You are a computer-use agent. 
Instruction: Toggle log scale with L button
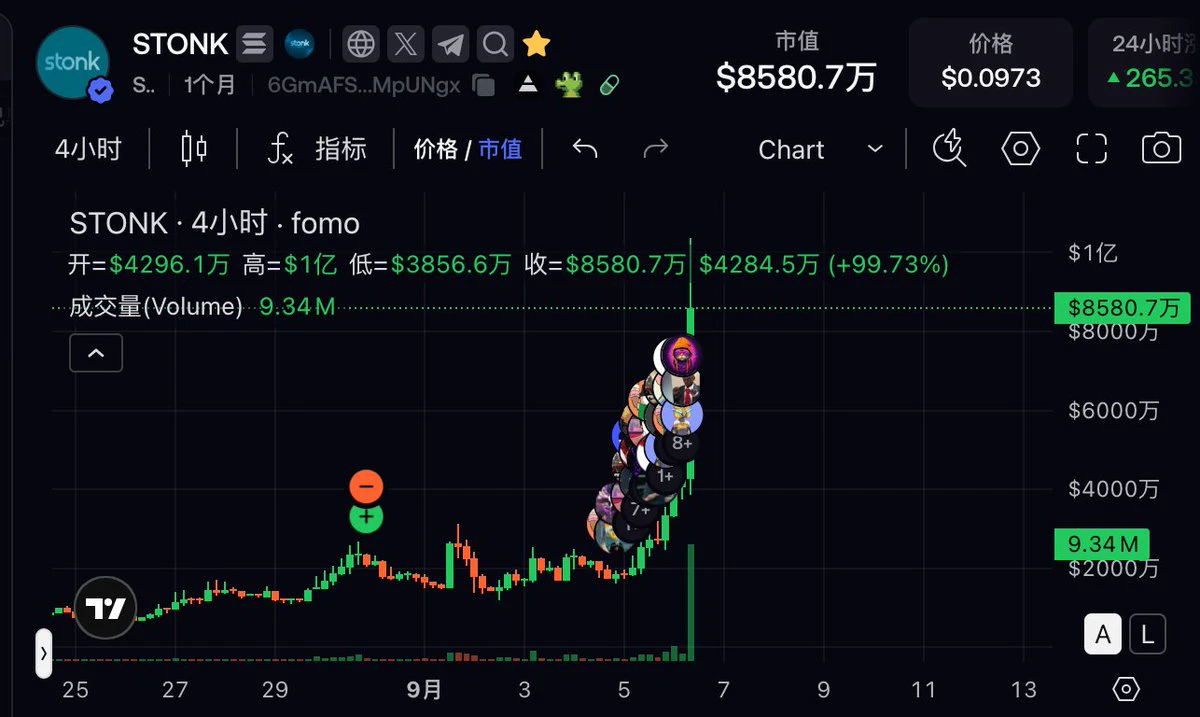point(1148,634)
